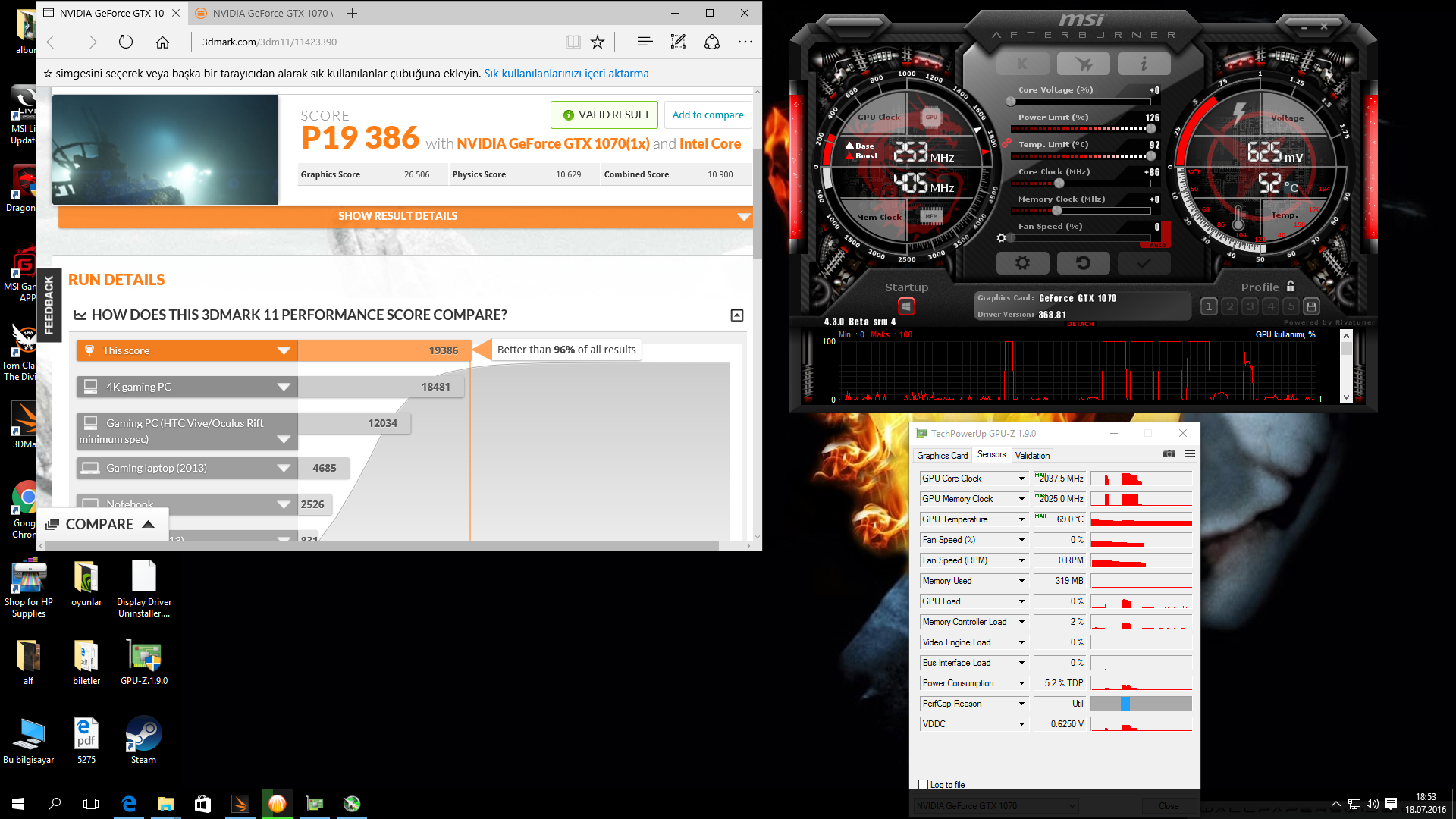
Task: Open Windows Start menu
Action: 18,804
